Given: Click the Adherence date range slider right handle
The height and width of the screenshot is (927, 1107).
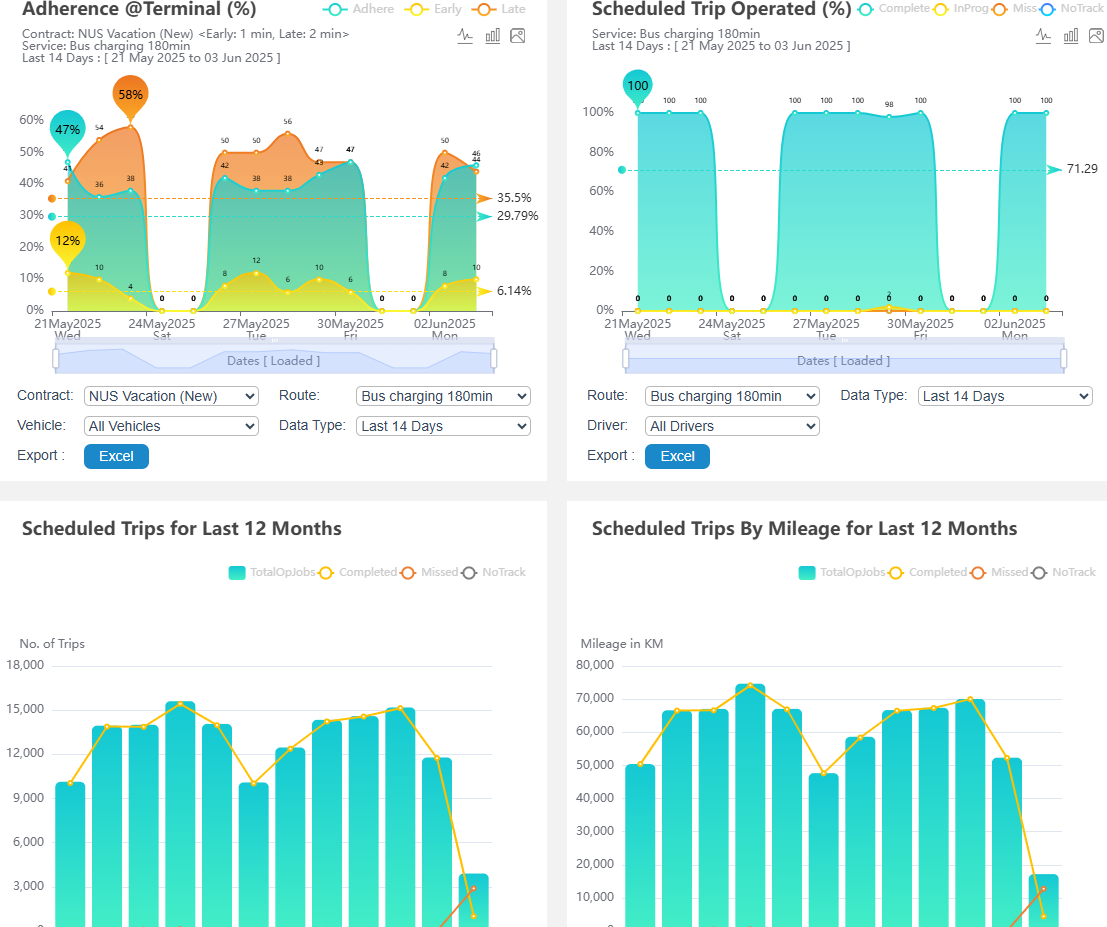Looking at the screenshot, I should click(x=494, y=359).
